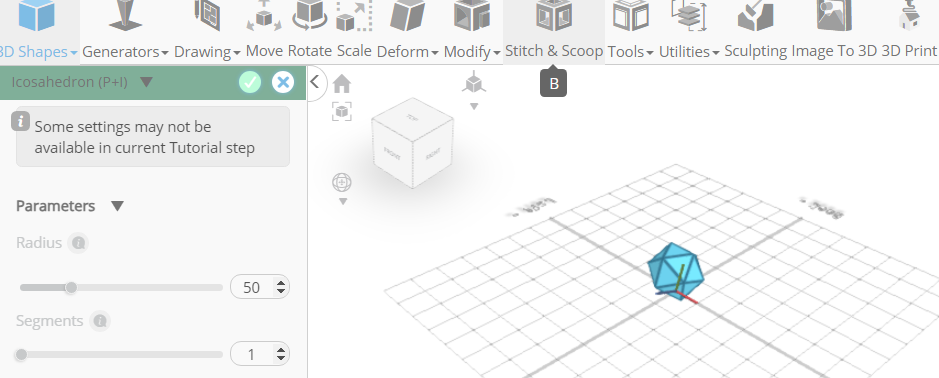Expand the arrow below perspective cube icon
The width and height of the screenshot is (939, 378).
[x=474, y=107]
